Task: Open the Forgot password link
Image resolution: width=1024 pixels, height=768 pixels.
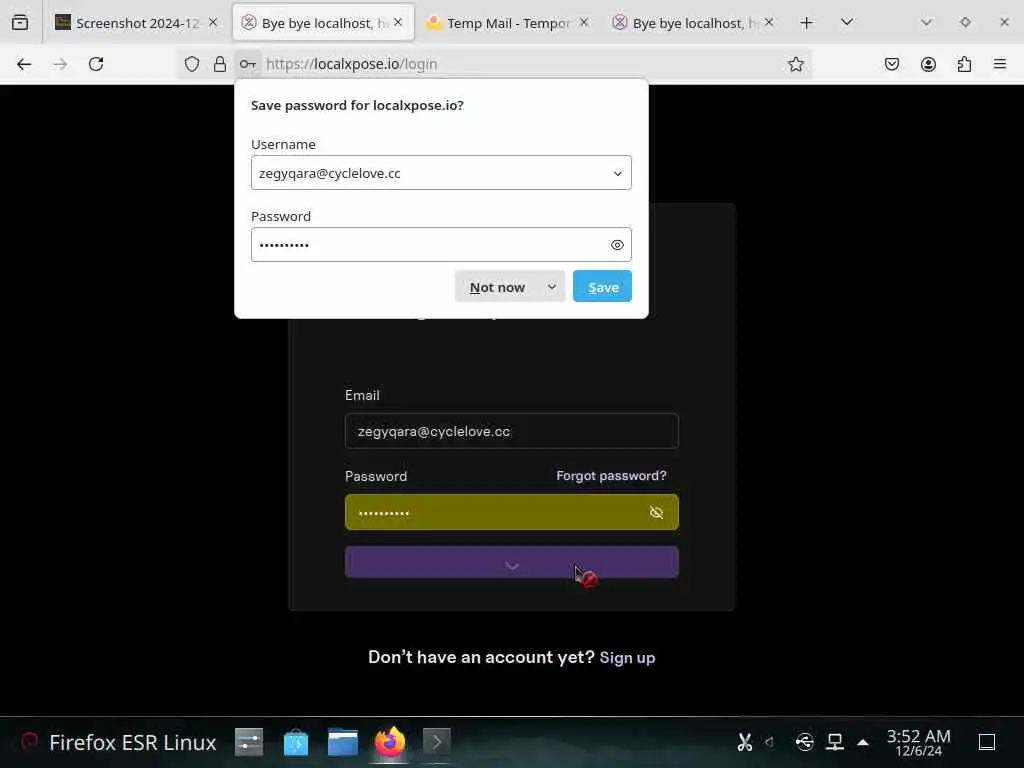Action: 611,475
